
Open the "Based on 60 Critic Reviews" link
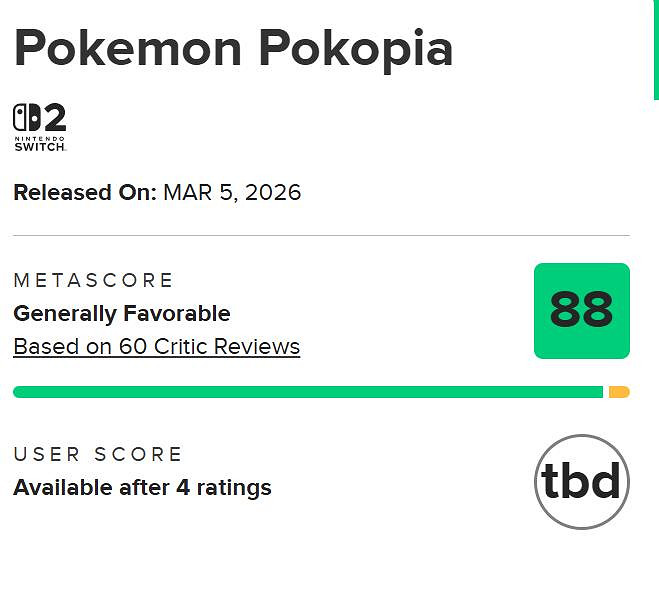[156, 347]
